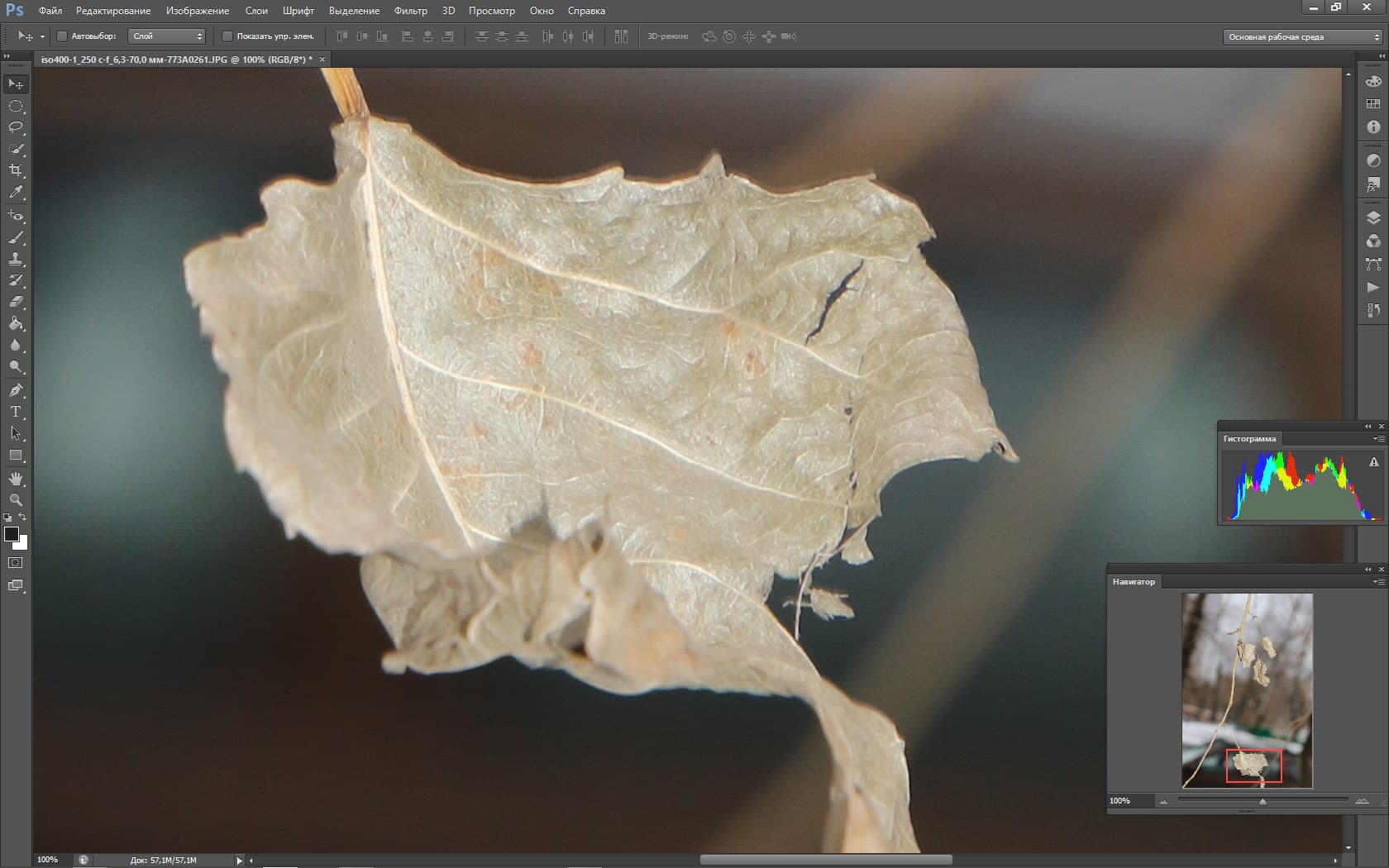Open the Навигатор panel options menu

click(1378, 582)
